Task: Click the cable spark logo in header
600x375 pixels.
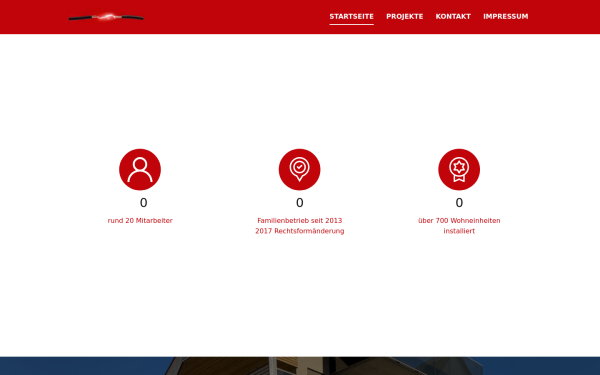Action: click(106, 17)
